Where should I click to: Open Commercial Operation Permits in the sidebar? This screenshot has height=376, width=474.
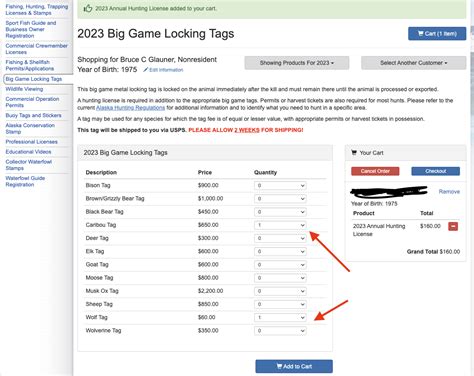pos(32,102)
